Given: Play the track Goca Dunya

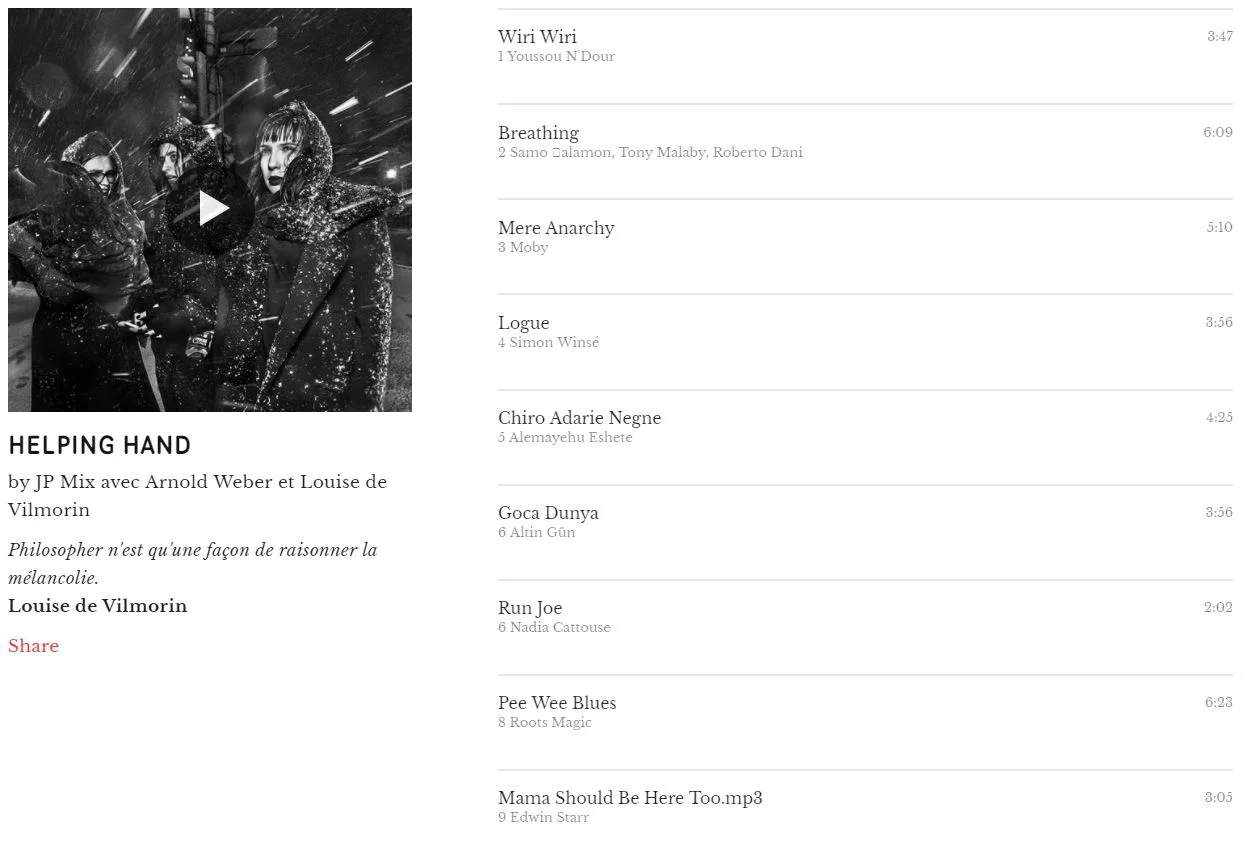Looking at the screenshot, I should point(865,531).
